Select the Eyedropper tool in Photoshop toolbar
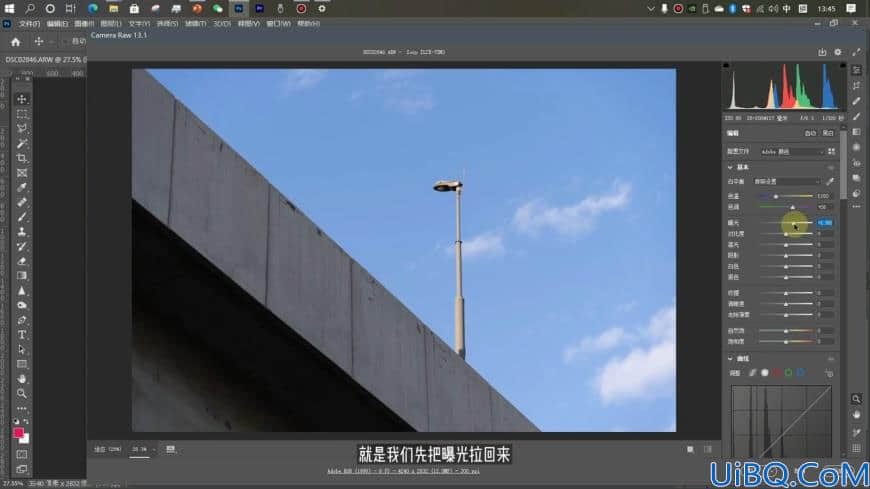The width and height of the screenshot is (870, 489). (22, 188)
